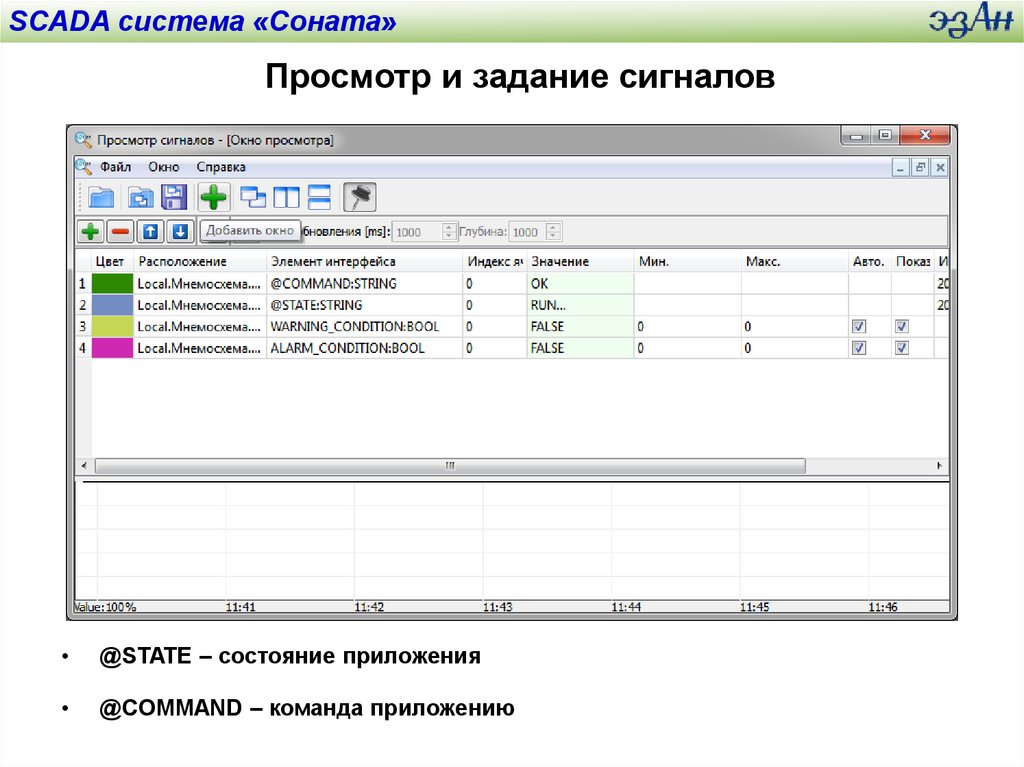
Task: Toggle the pushpin always-on-top button
Action: coord(359,197)
